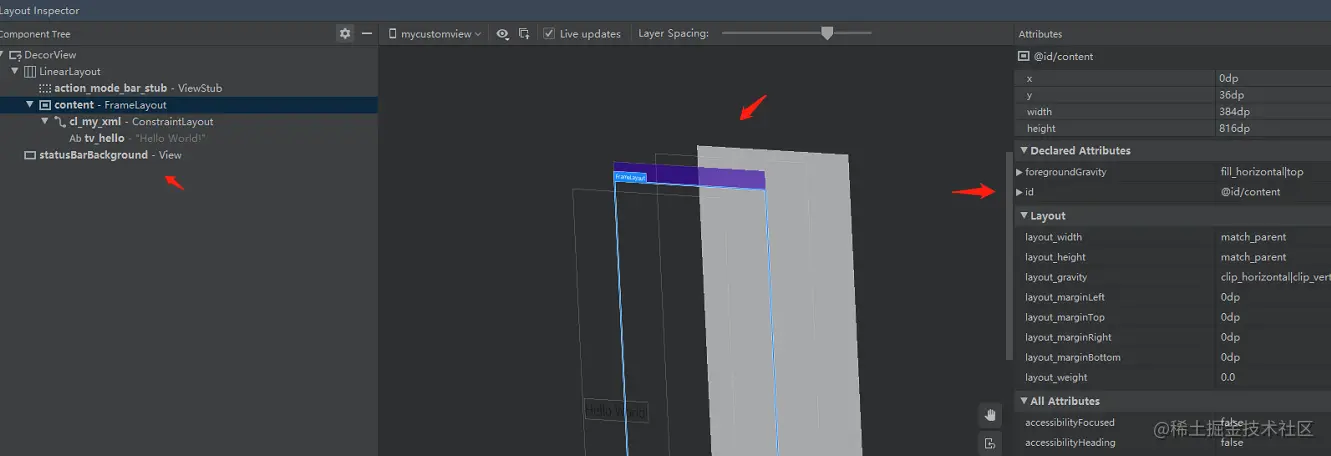Image resolution: width=1331 pixels, height=456 pixels.
Task: Collapse the Layout attributes section
Action: [1023, 216]
